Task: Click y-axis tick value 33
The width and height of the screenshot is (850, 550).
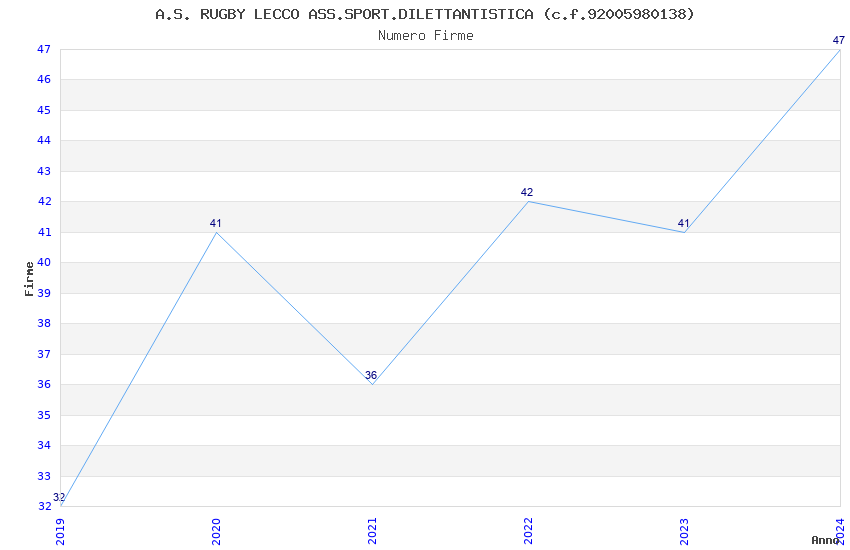Action: coord(44,476)
